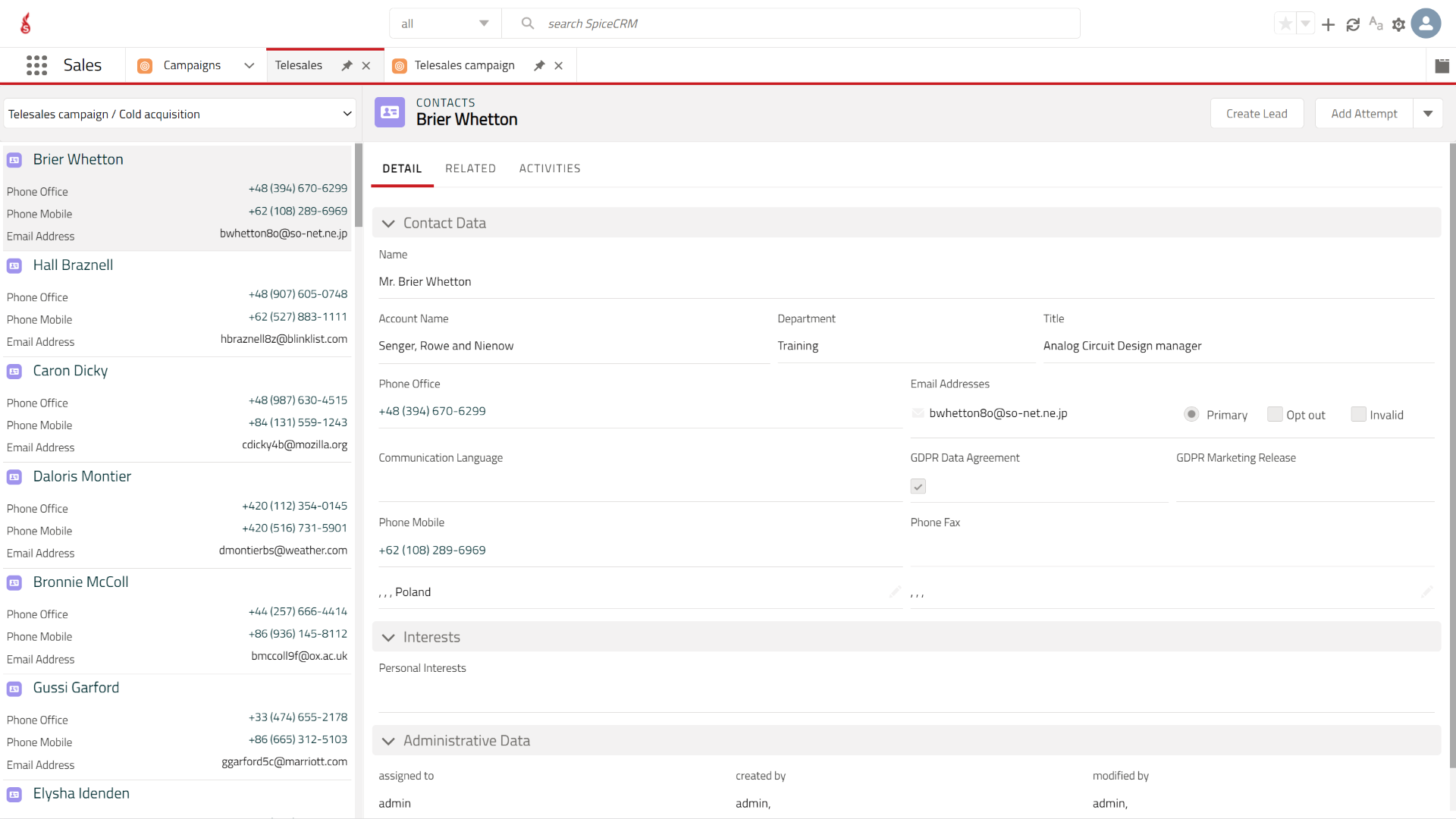Collapse the Administrative Data section

pos(388,741)
